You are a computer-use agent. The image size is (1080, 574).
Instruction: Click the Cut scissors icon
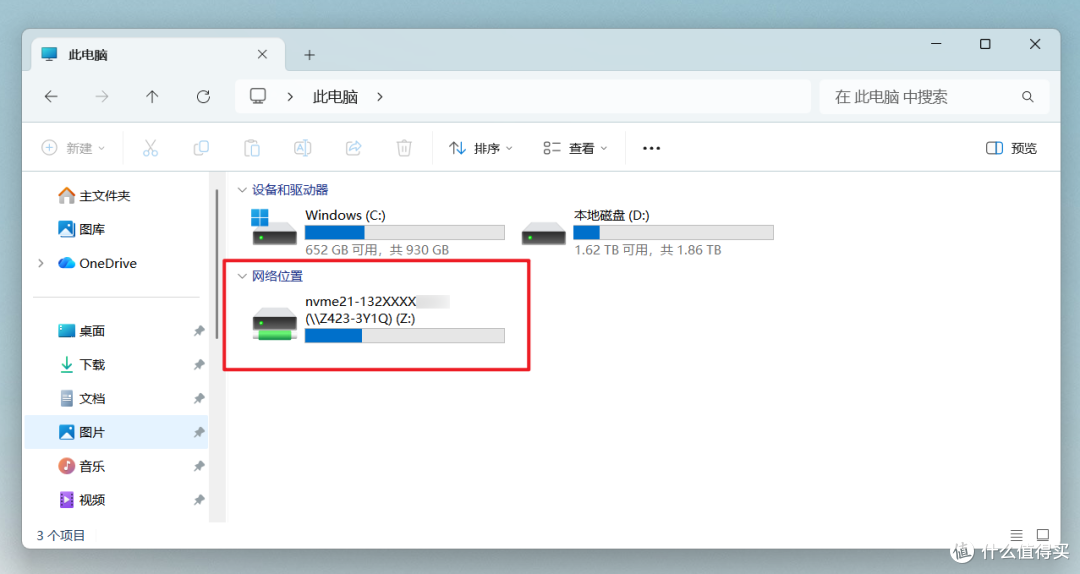coord(150,148)
